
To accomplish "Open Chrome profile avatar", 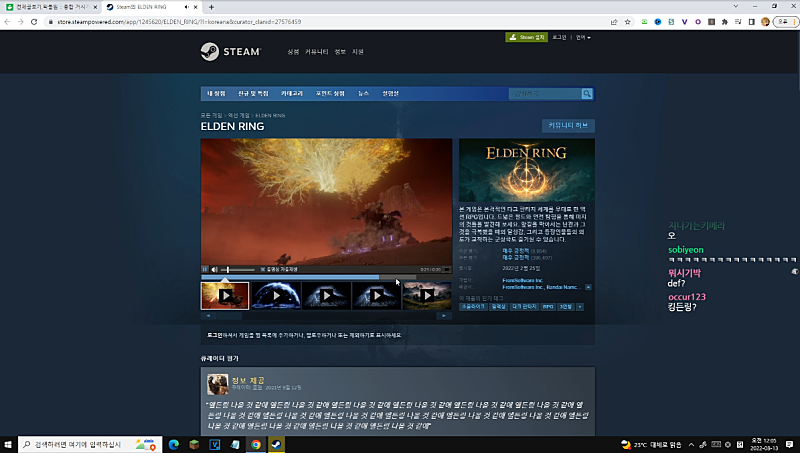I will click(x=765, y=22).
